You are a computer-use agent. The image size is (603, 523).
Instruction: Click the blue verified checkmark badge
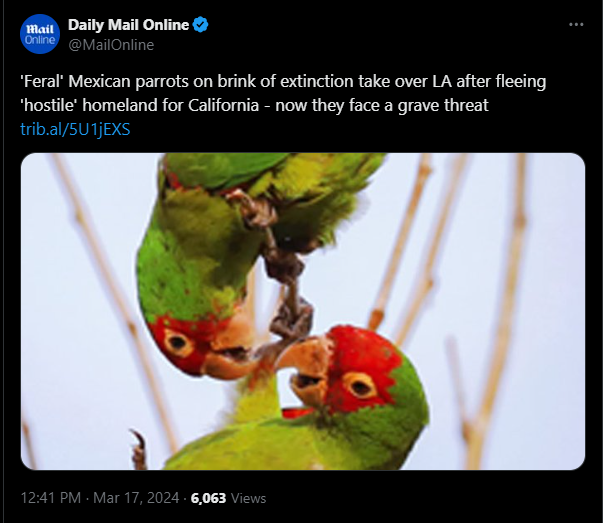click(x=200, y=25)
